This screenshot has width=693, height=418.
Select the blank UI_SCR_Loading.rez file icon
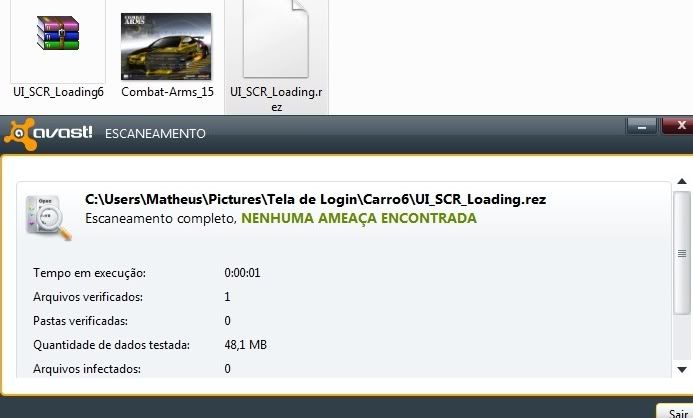tap(276, 39)
